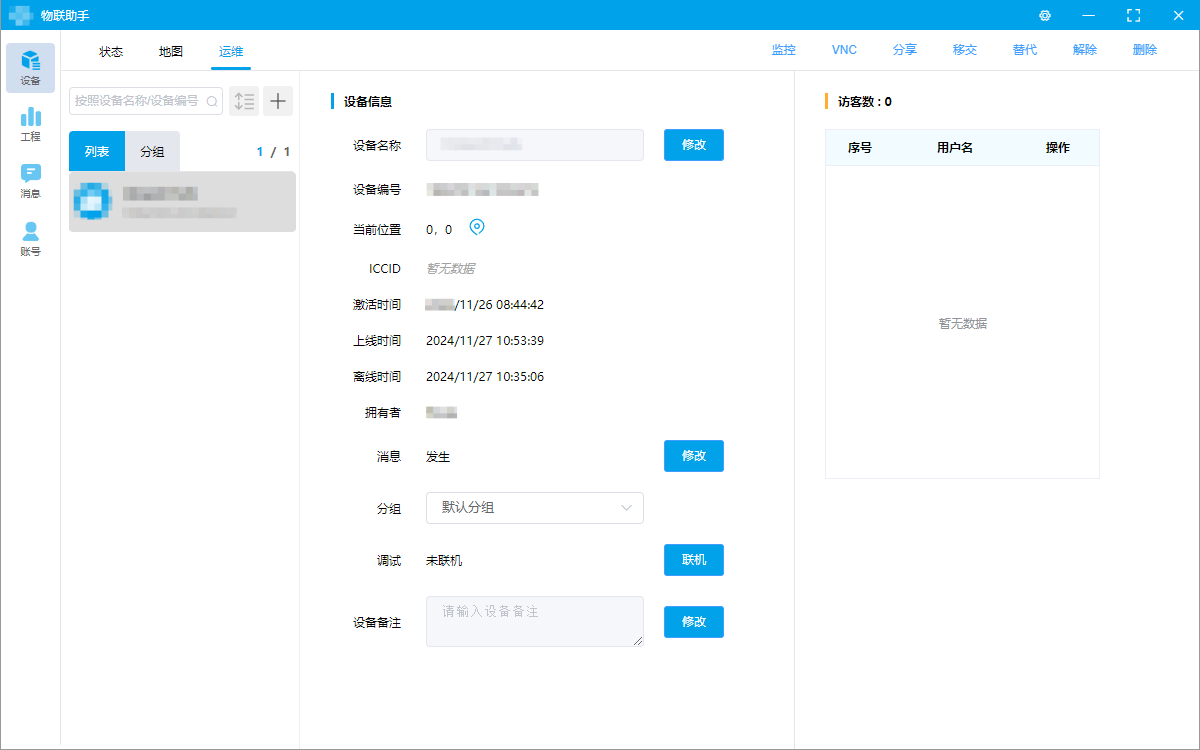Image resolution: width=1200 pixels, height=750 pixels.
Task: Click the search magnifier icon in device search
Action: (x=212, y=101)
